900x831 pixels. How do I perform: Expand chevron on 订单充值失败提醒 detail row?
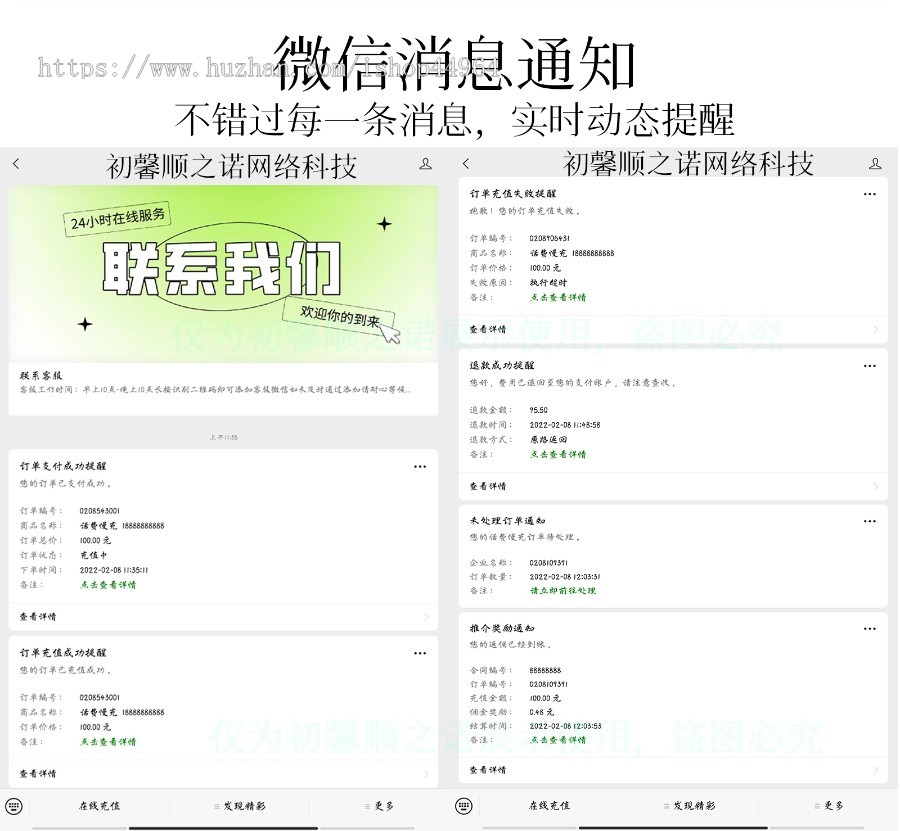(x=876, y=329)
